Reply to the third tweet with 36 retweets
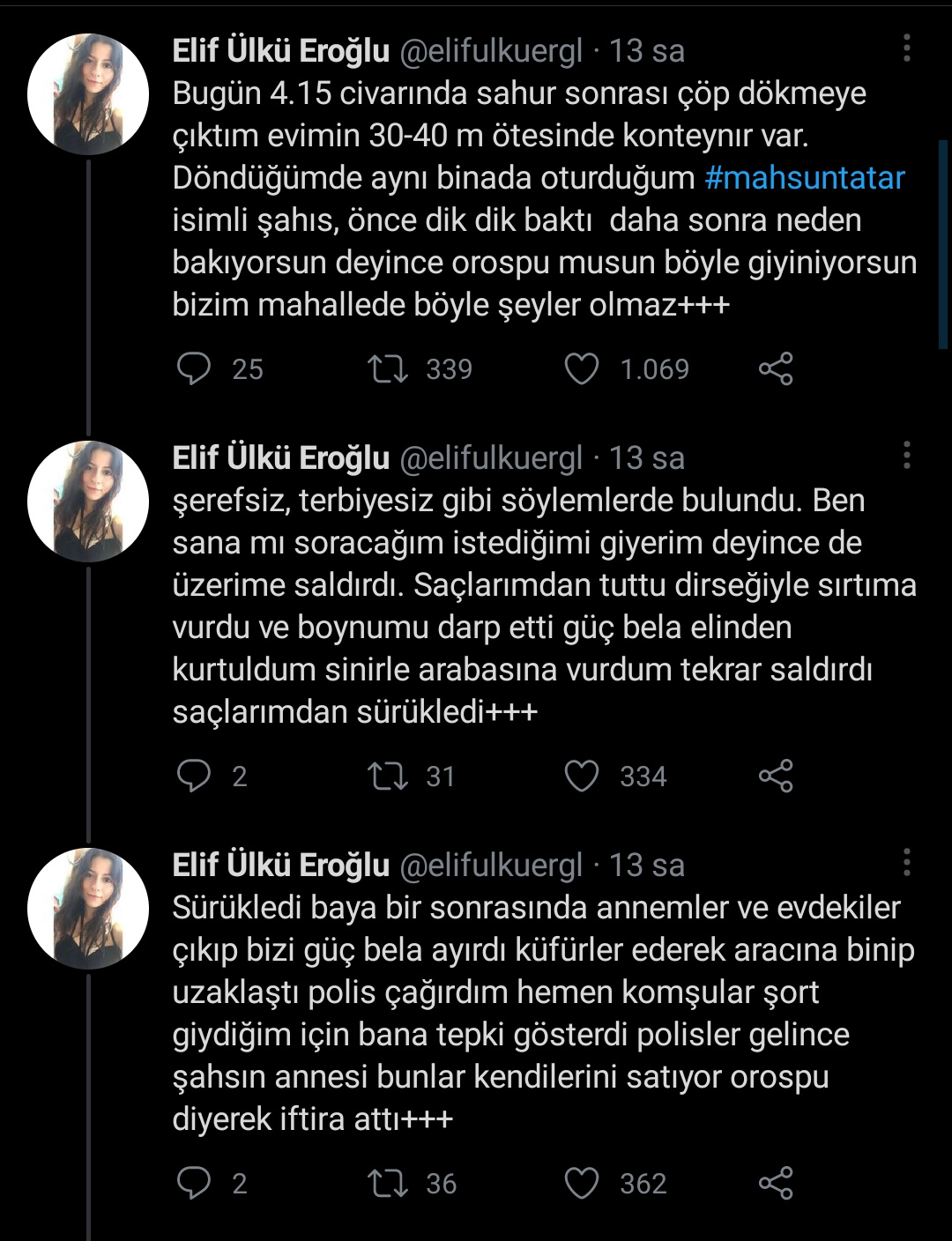Viewport: 952px width, 1241px height. [x=194, y=1184]
